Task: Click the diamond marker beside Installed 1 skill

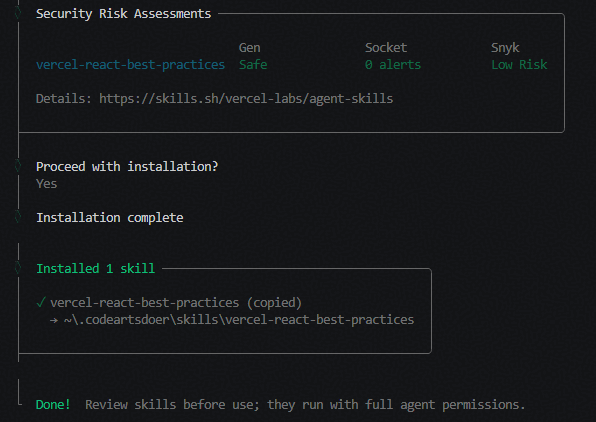Action: pyautogui.click(x=18, y=268)
